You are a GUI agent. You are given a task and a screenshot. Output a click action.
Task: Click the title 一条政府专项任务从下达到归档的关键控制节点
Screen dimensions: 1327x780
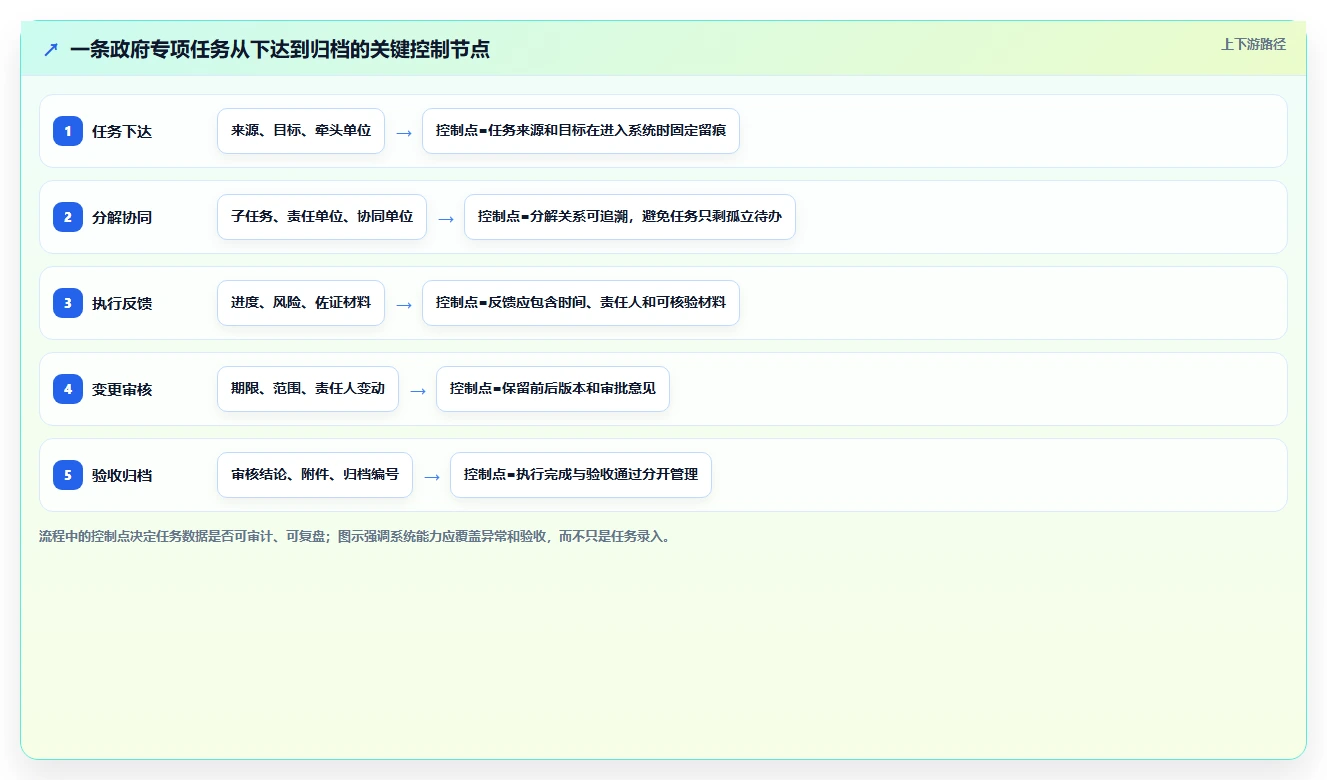280,49
